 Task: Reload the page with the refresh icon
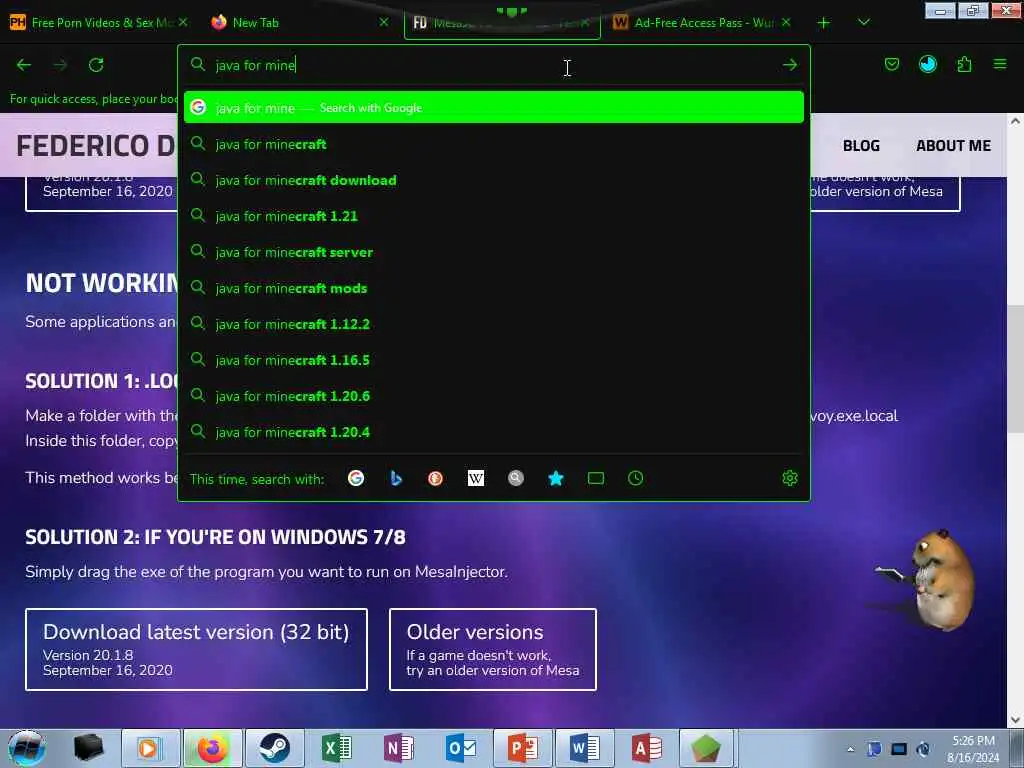[96, 65]
